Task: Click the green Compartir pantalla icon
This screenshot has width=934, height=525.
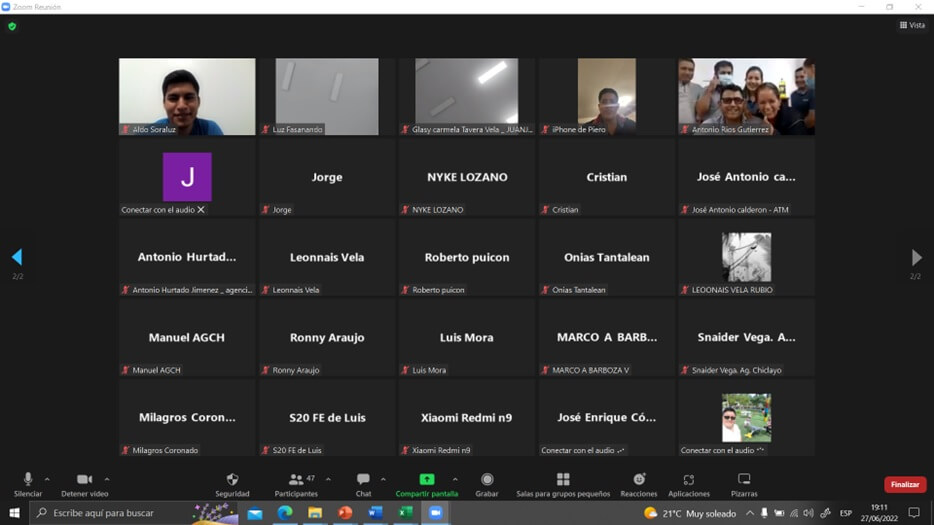Action: [426, 480]
